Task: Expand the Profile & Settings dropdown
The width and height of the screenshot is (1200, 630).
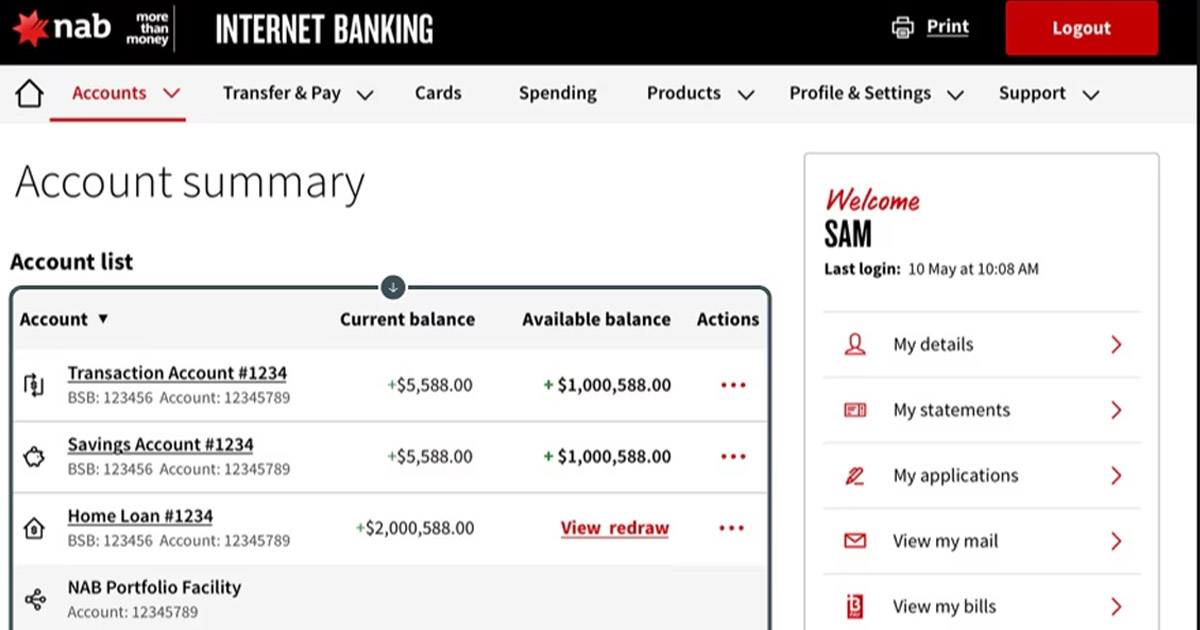Action: click(x=956, y=93)
